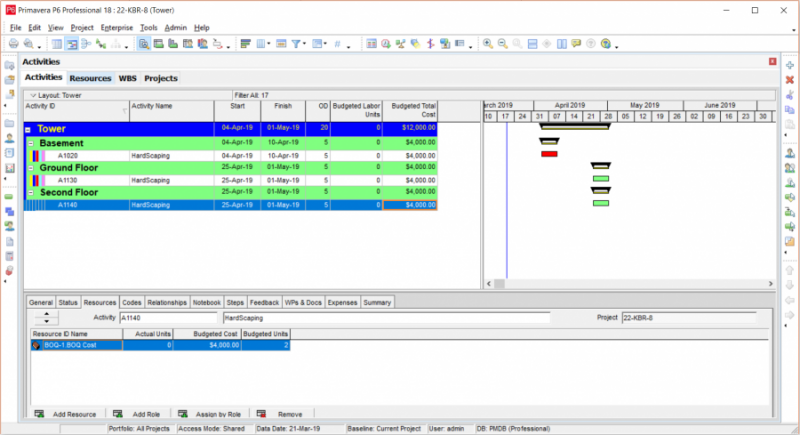Collapse the Tower WBS group
The height and width of the screenshot is (435, 800).
click(x=28, y=130)
